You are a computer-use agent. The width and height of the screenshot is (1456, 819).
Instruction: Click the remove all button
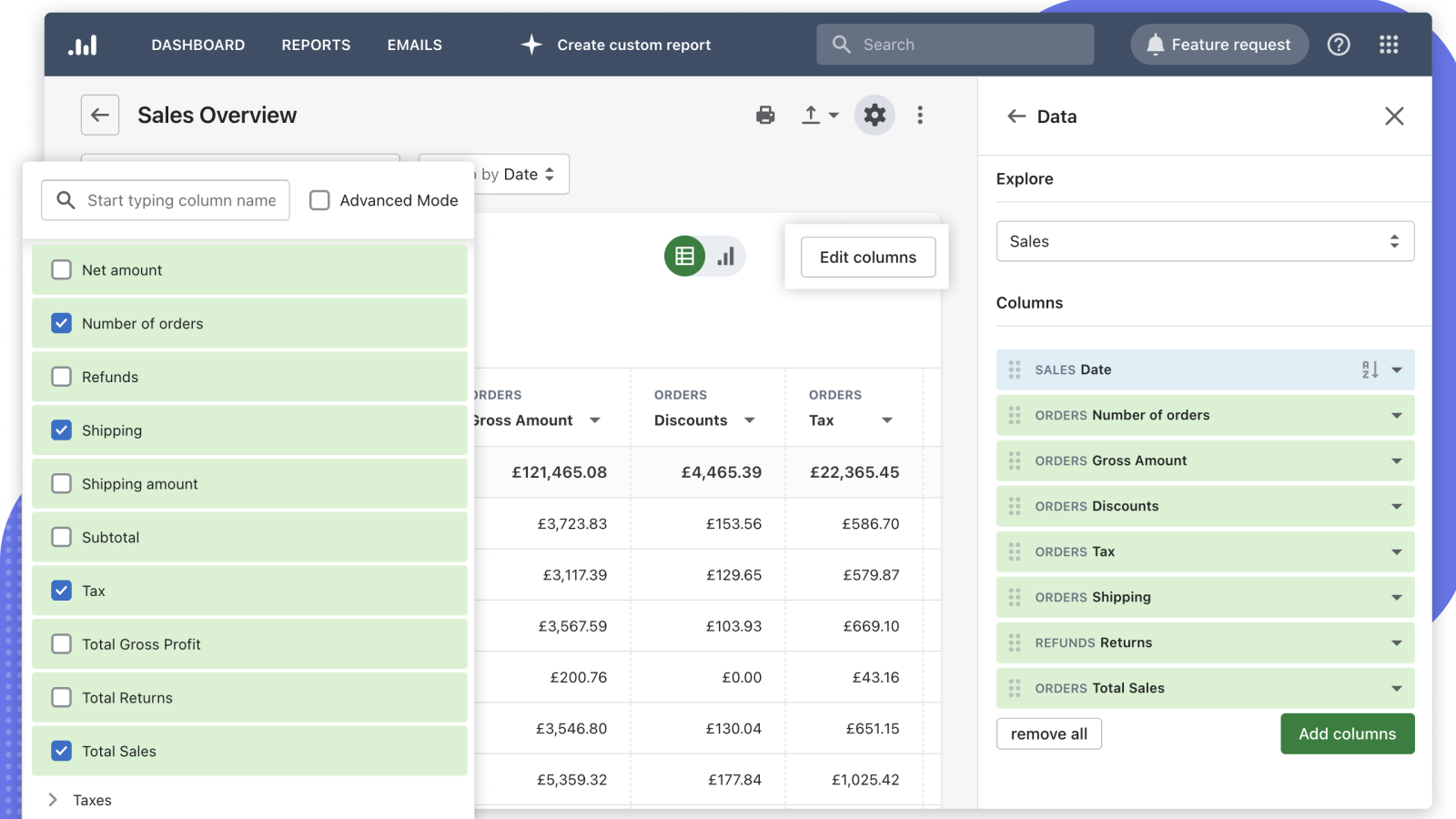1048,733
